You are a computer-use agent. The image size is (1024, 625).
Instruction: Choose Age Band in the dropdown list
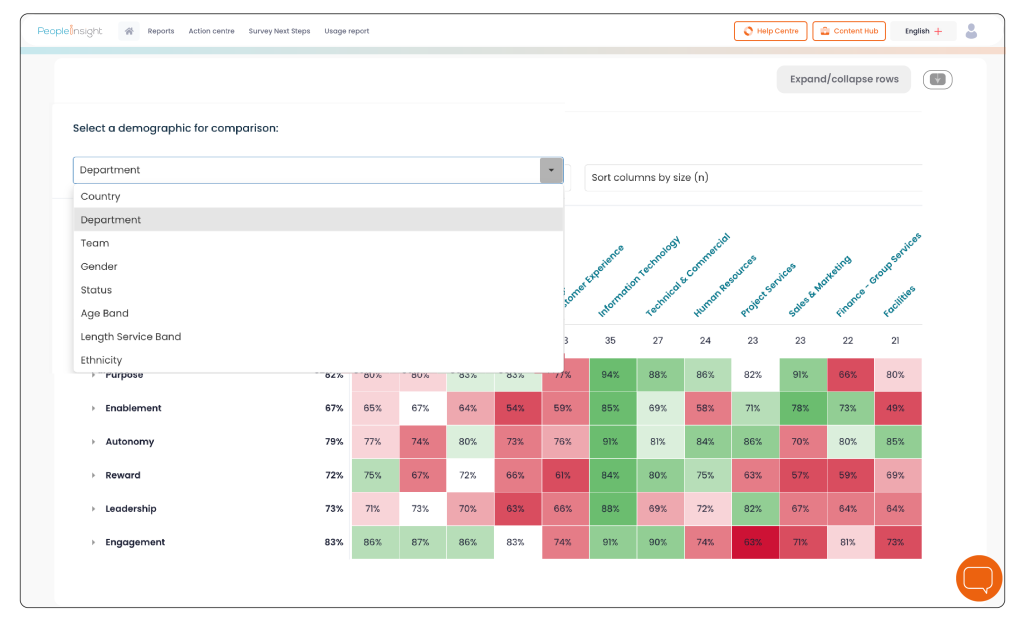coord(105,314)
